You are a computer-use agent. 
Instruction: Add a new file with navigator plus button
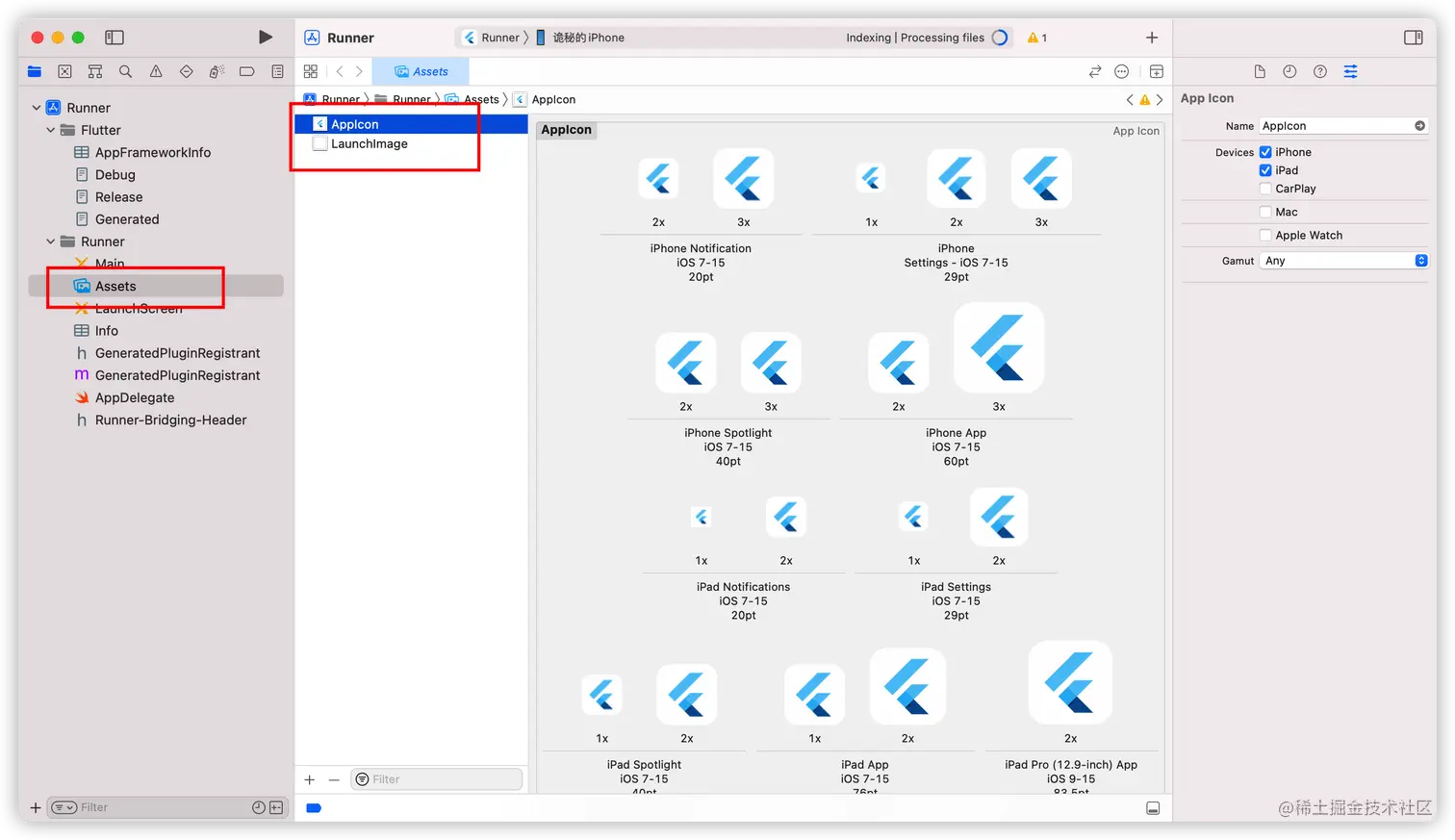coord(36,807)
